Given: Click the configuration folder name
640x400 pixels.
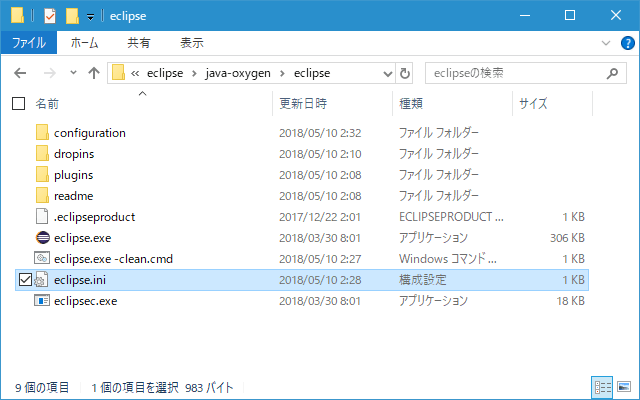Looking at the screenshot, I should pyautogui.click(x=90, y=133).
